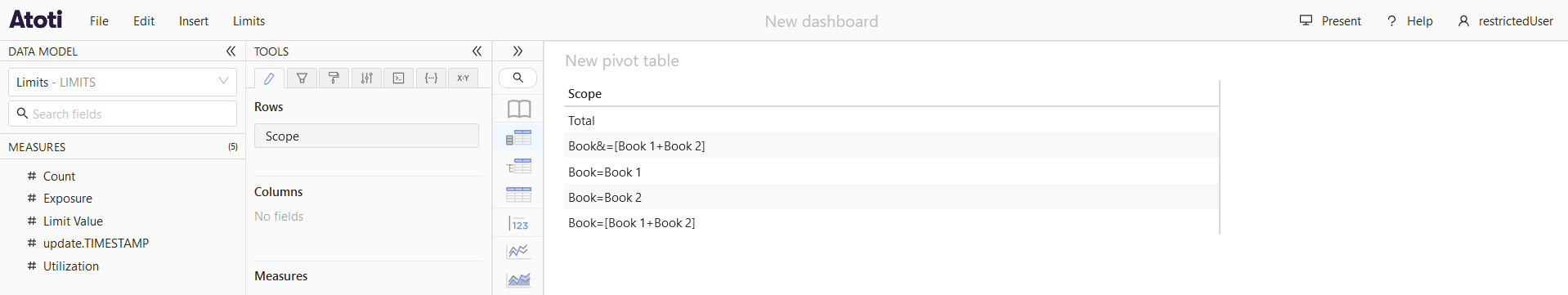The image size is (1568, 295).
Task: Select the line chart widget icon
Action: coord(518,252)
